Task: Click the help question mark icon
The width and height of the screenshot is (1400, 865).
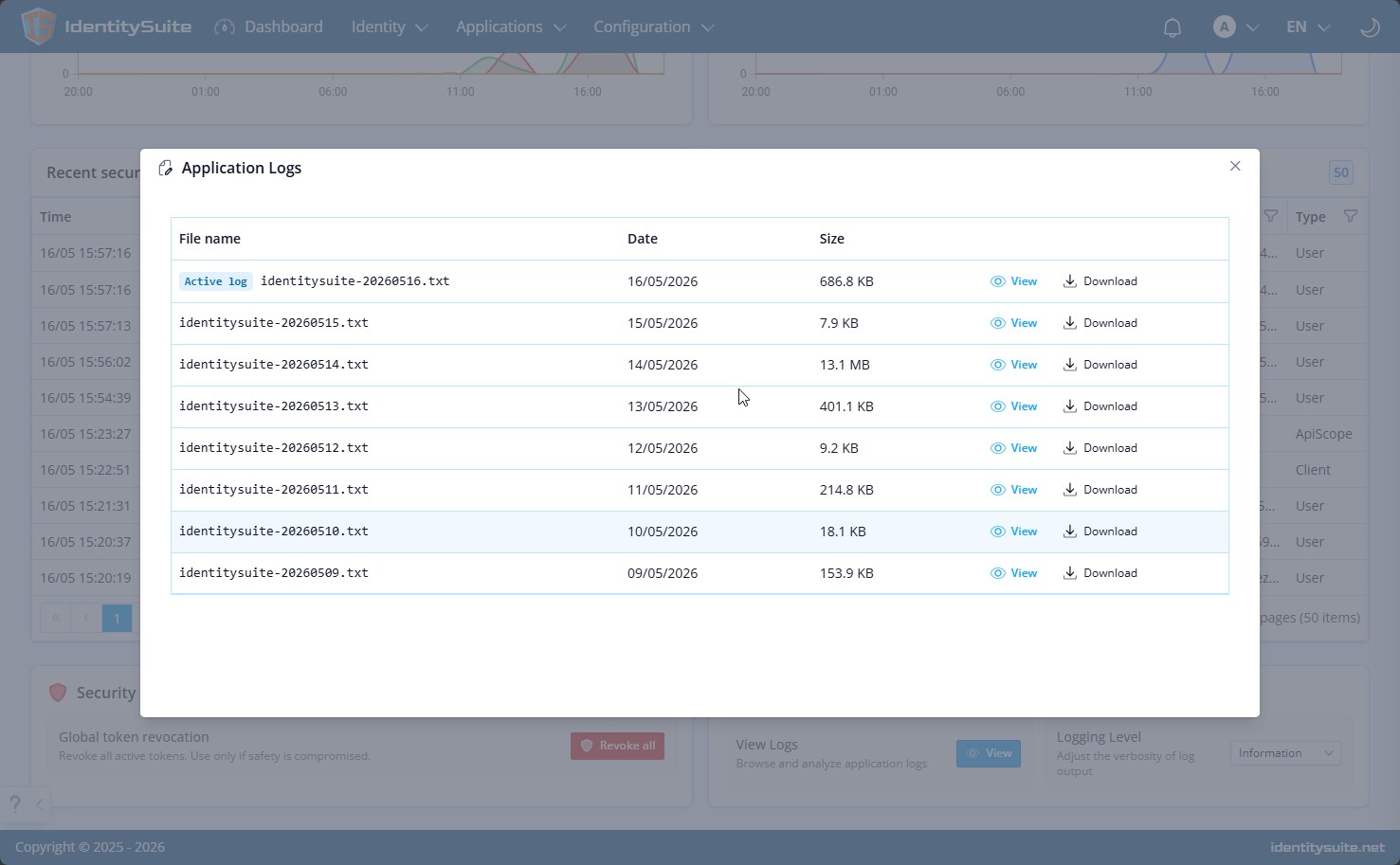Action: 14,804
